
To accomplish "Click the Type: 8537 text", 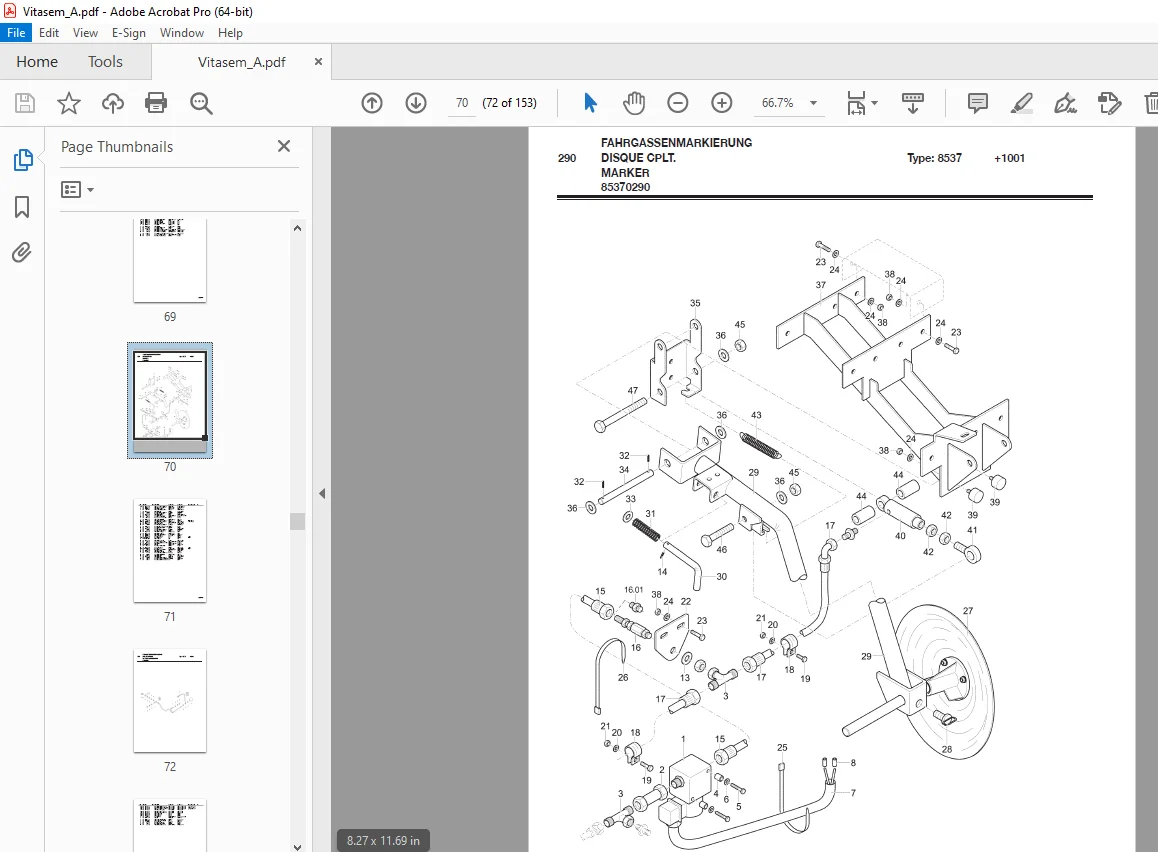I will tap(934, 158).
